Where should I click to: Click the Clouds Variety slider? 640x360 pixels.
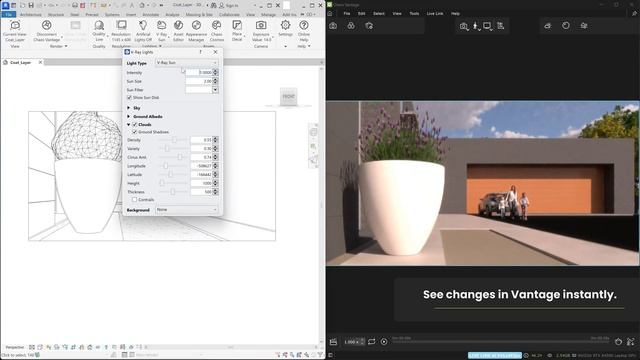[x=173, y=149]
